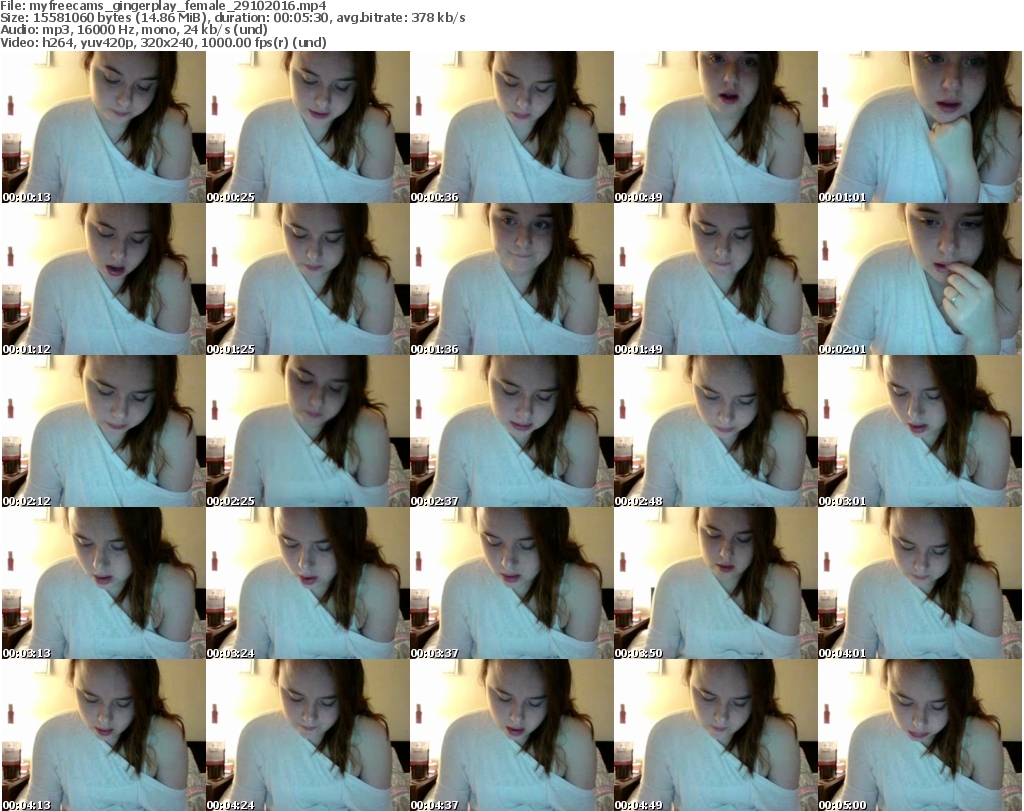Choose the frame at 00:01:25

(x=308, y=279)
